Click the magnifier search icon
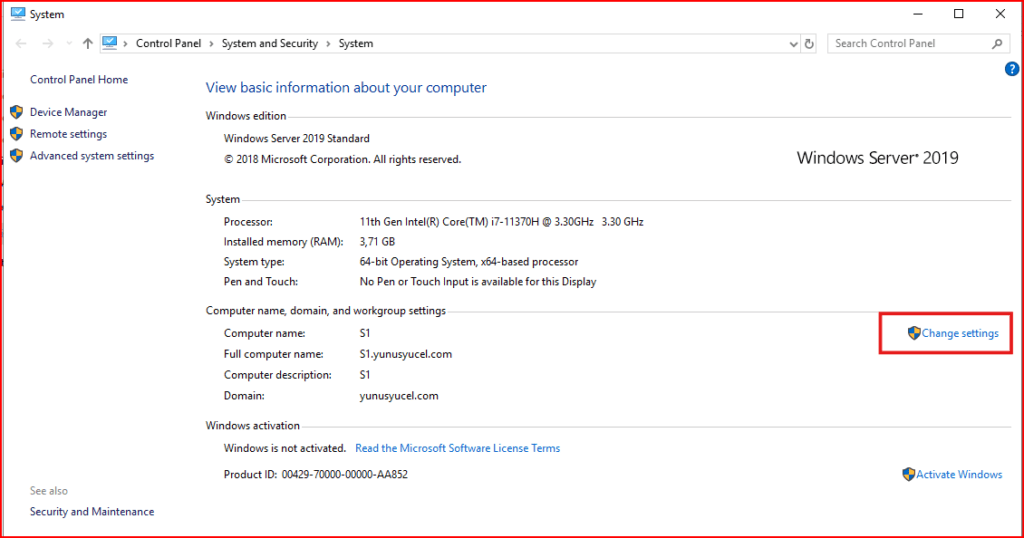The width and height of the screenshot is (1024, 538). (x=997, y=44)
